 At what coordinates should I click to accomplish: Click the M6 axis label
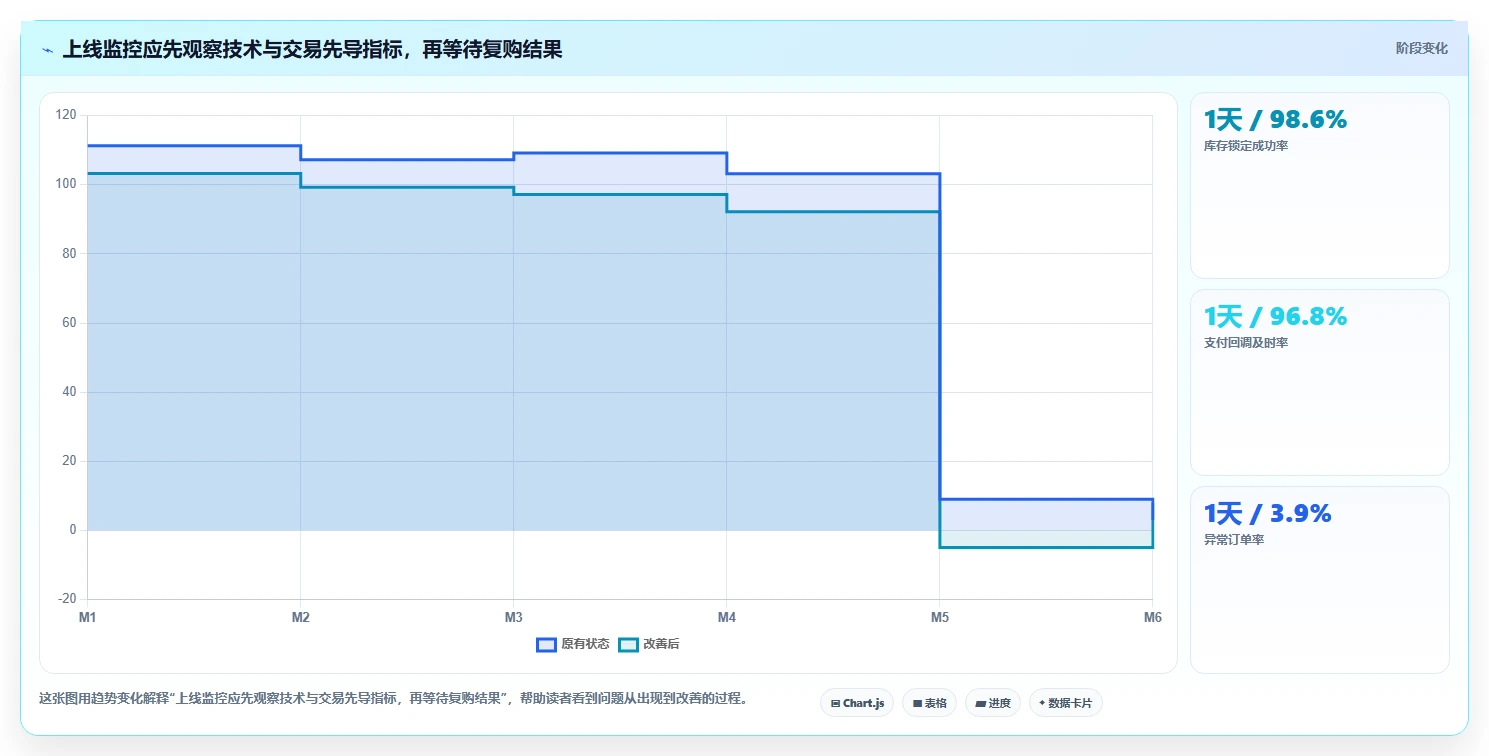pos(1152,618)
